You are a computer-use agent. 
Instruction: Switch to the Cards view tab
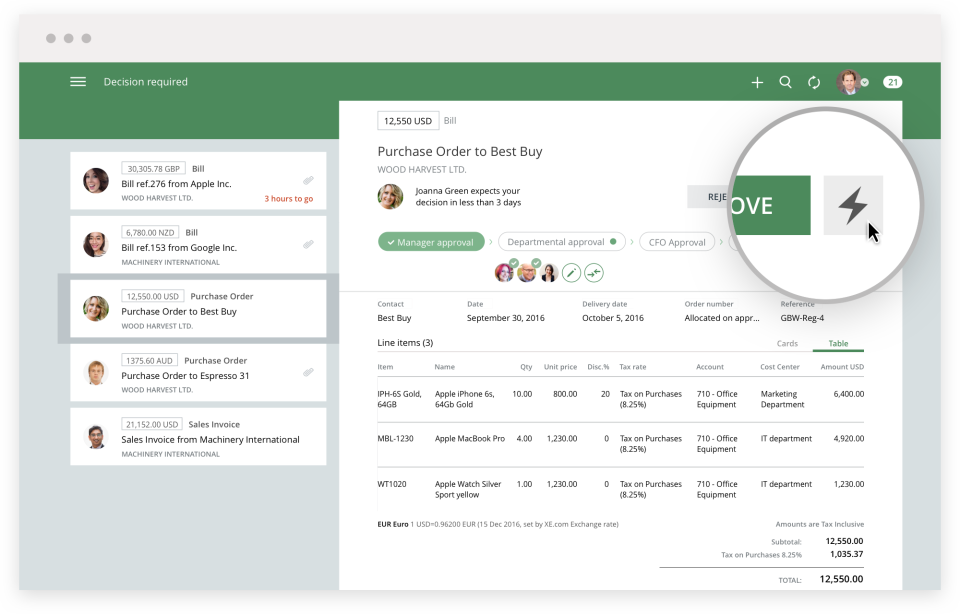(787, 343)
